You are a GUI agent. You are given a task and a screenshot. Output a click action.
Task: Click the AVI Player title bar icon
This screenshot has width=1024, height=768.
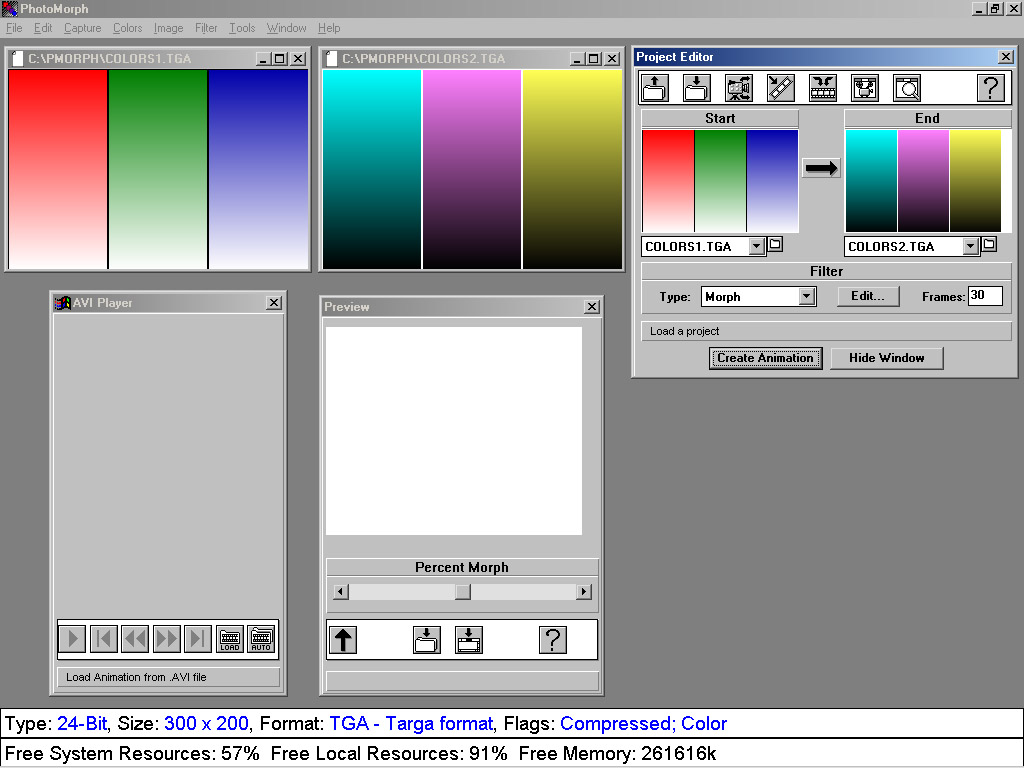[62, 303]
